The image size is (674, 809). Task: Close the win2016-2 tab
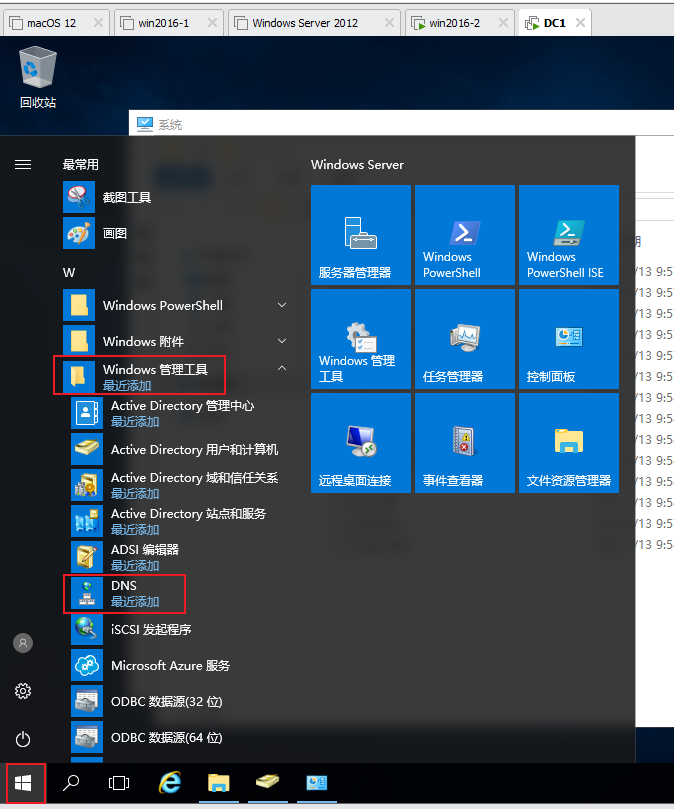point(503,23)
